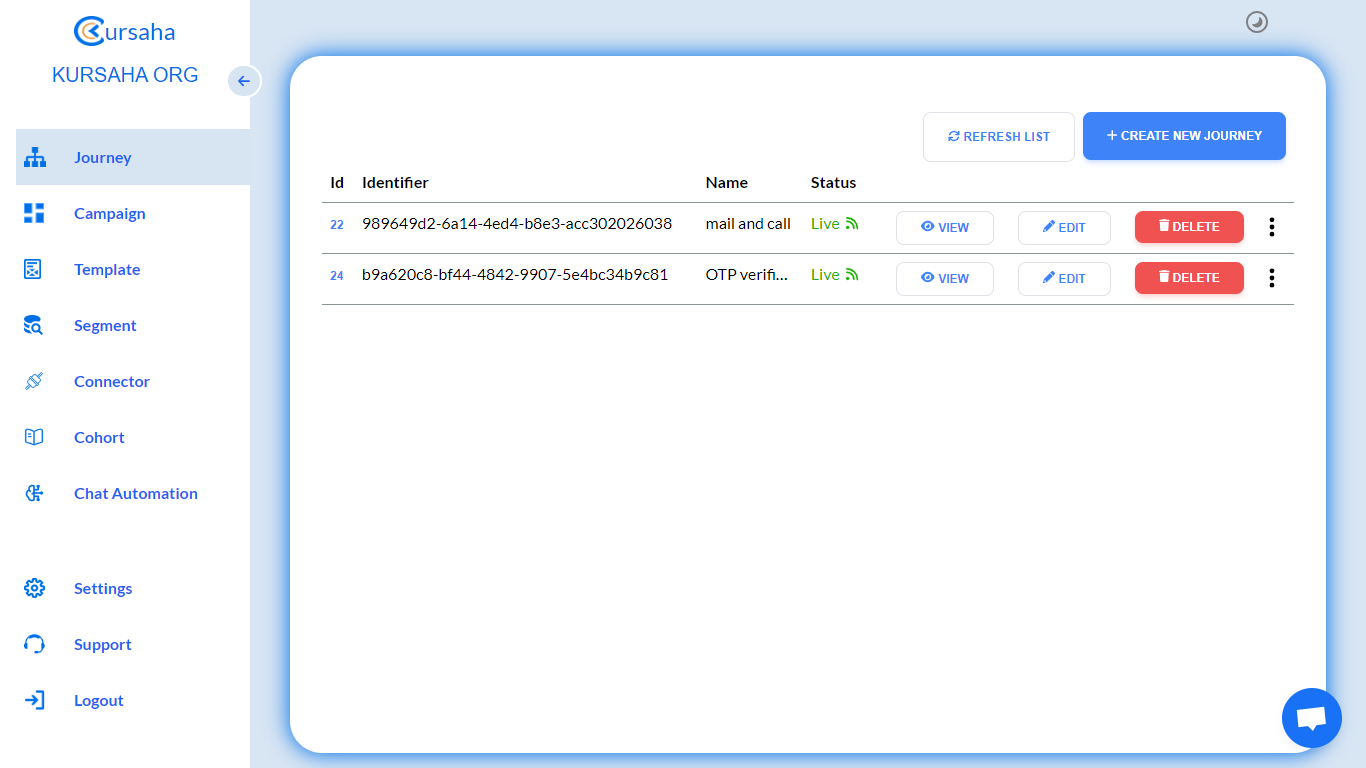View the OTP verification journey
This screenshot has height=768, width=1366.
945,278
